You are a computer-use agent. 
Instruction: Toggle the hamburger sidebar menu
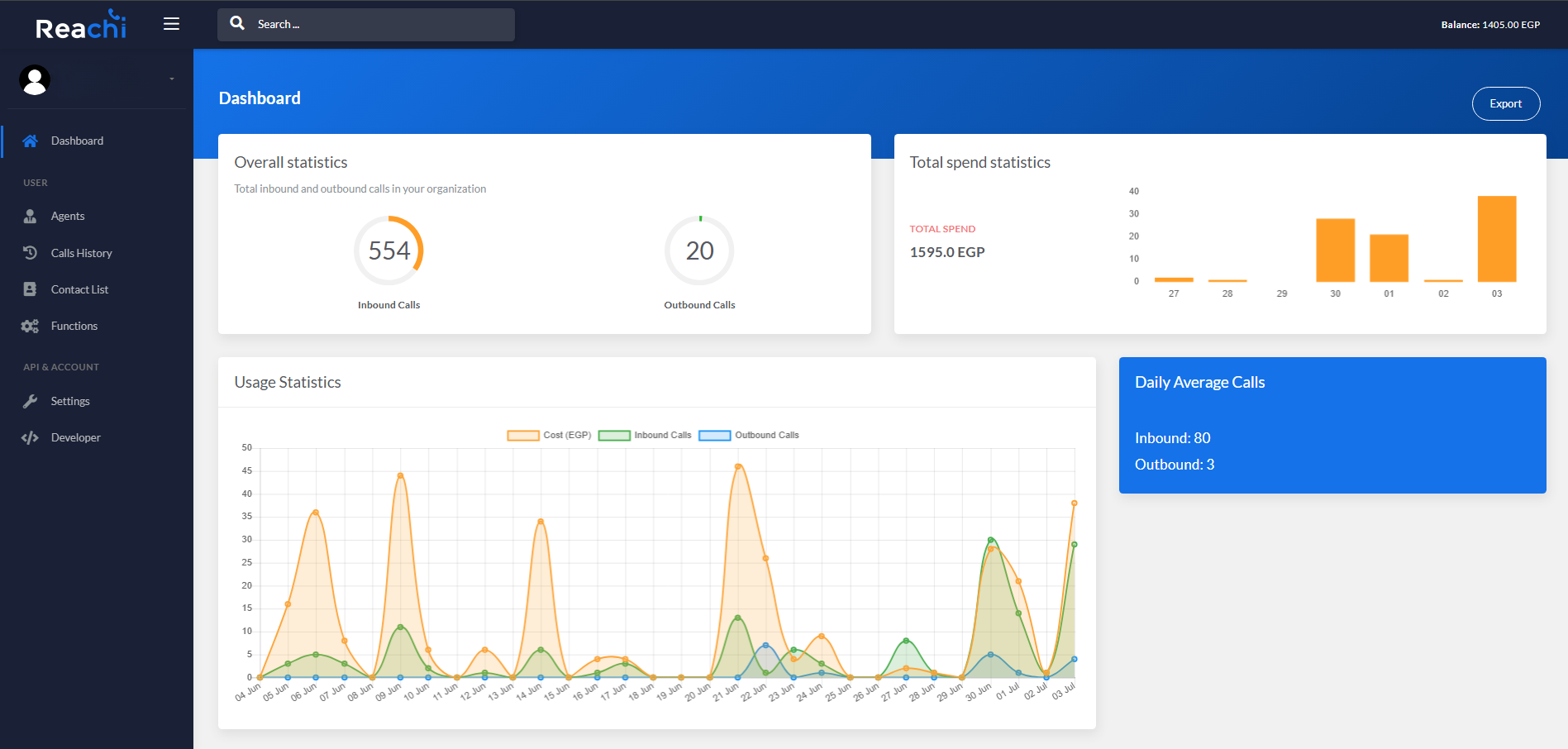tap(171, 24)
